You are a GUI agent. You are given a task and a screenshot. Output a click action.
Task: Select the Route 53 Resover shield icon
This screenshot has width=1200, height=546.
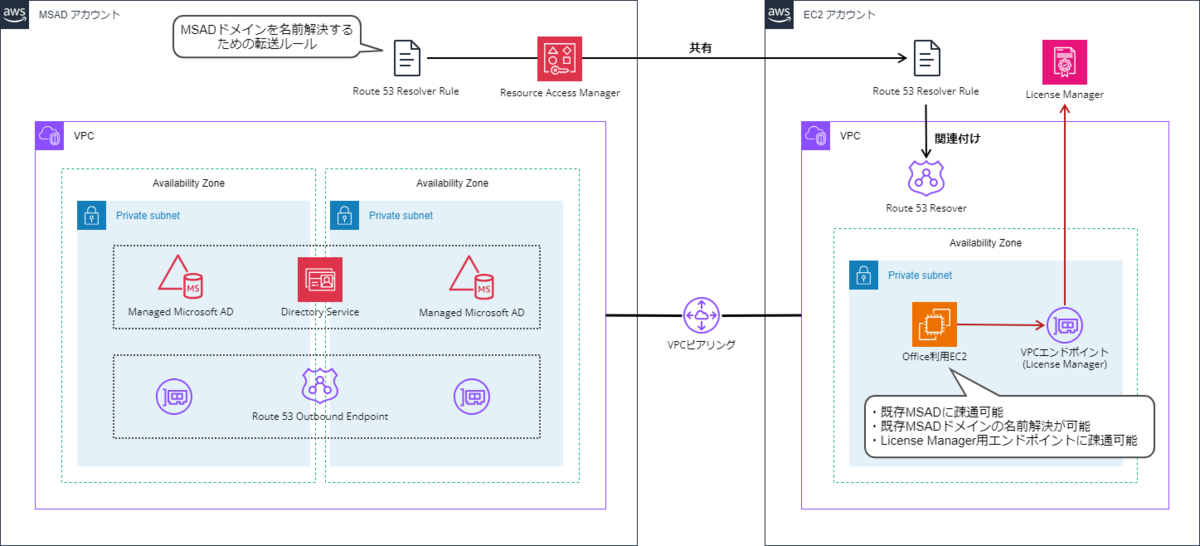click(x=925, y=177)
